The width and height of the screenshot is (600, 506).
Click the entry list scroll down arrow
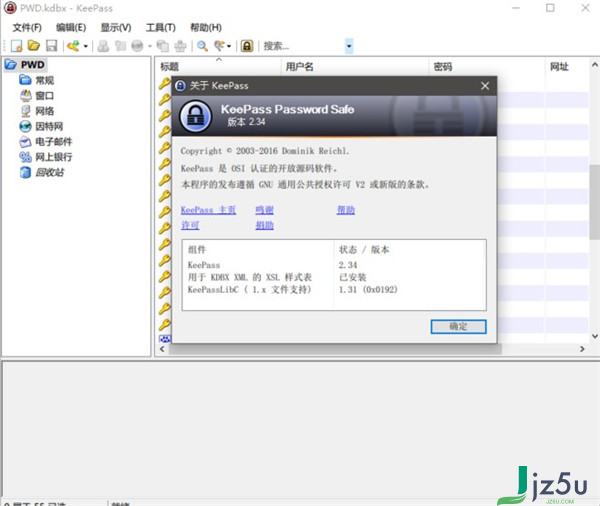coord(595,336)
